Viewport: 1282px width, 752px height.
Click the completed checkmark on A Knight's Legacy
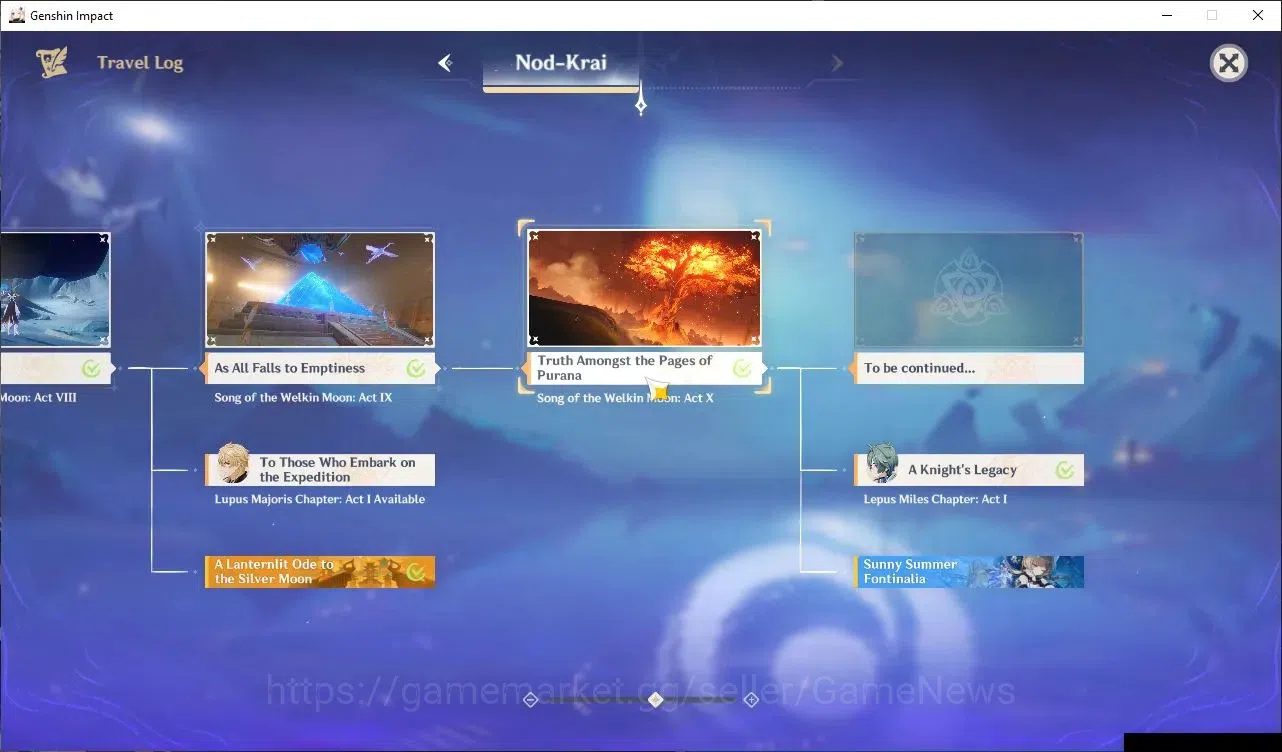tap(1065, 470)
